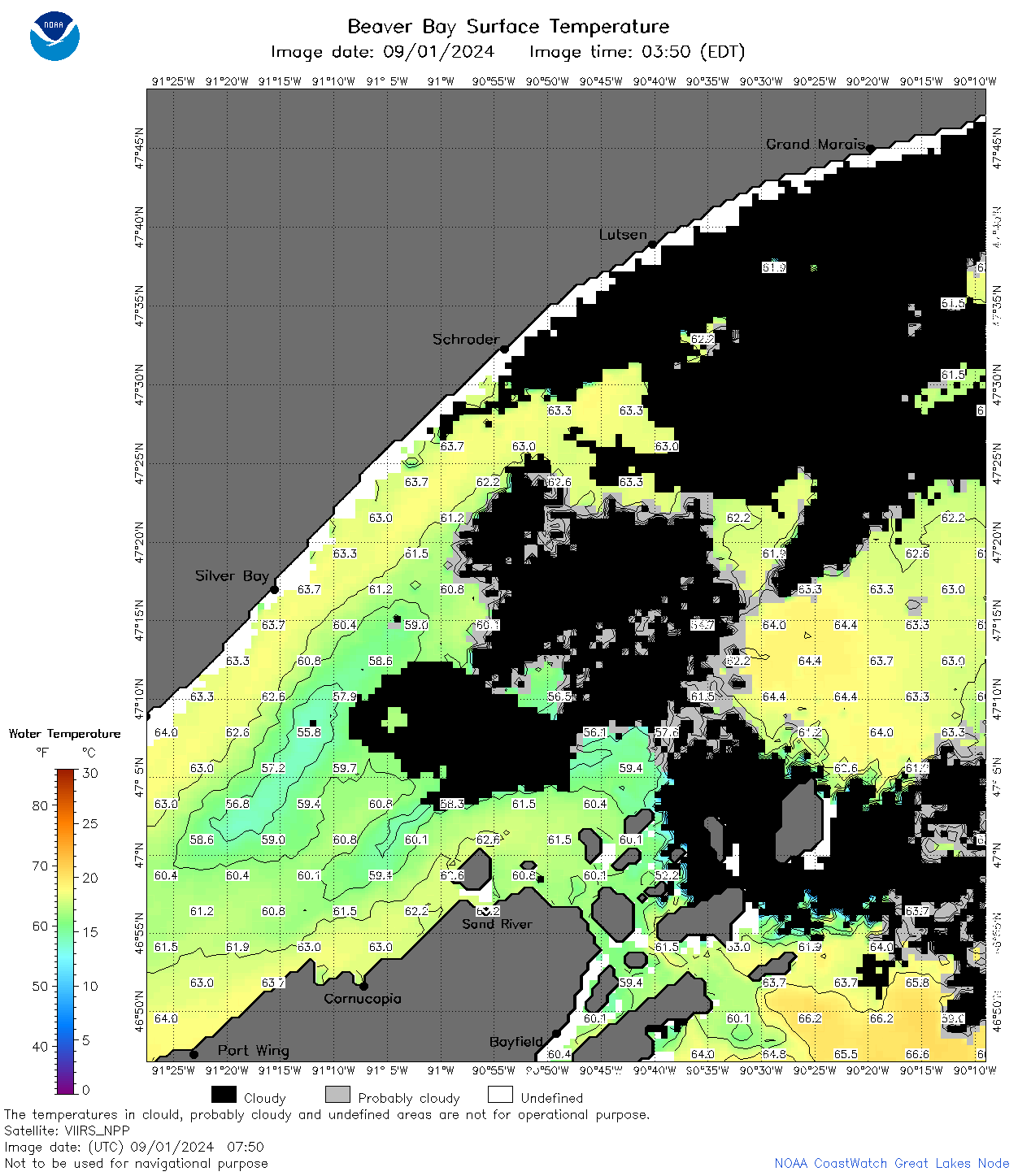This screenshot has width=1018, height=1176.
Task: Click the 'Undefined' legend label
Action: pyautogui.click(x=552, y=1098)
